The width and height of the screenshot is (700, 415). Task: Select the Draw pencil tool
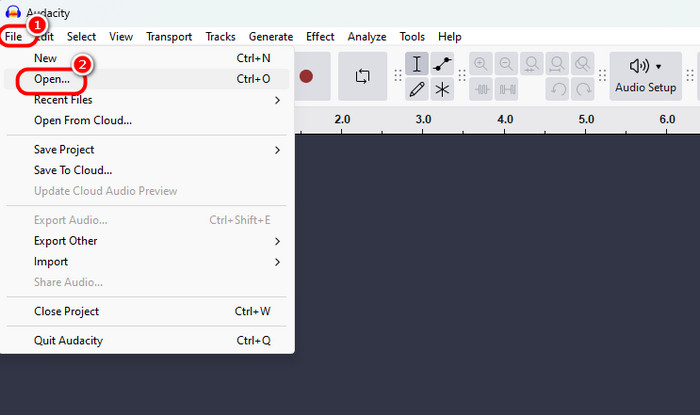click(x=417, y=89)
